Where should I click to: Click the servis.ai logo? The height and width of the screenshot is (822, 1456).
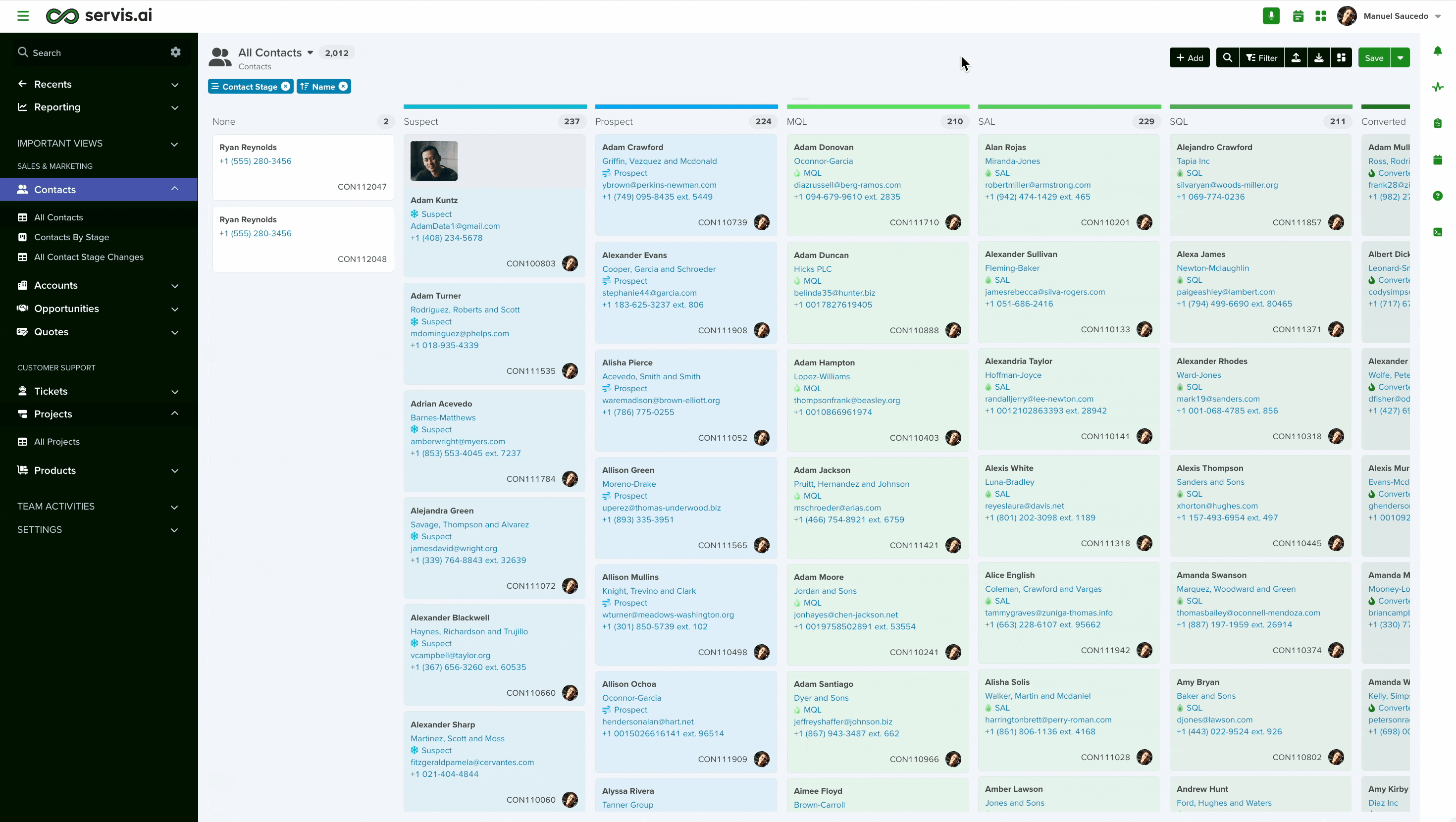[99, 16]
